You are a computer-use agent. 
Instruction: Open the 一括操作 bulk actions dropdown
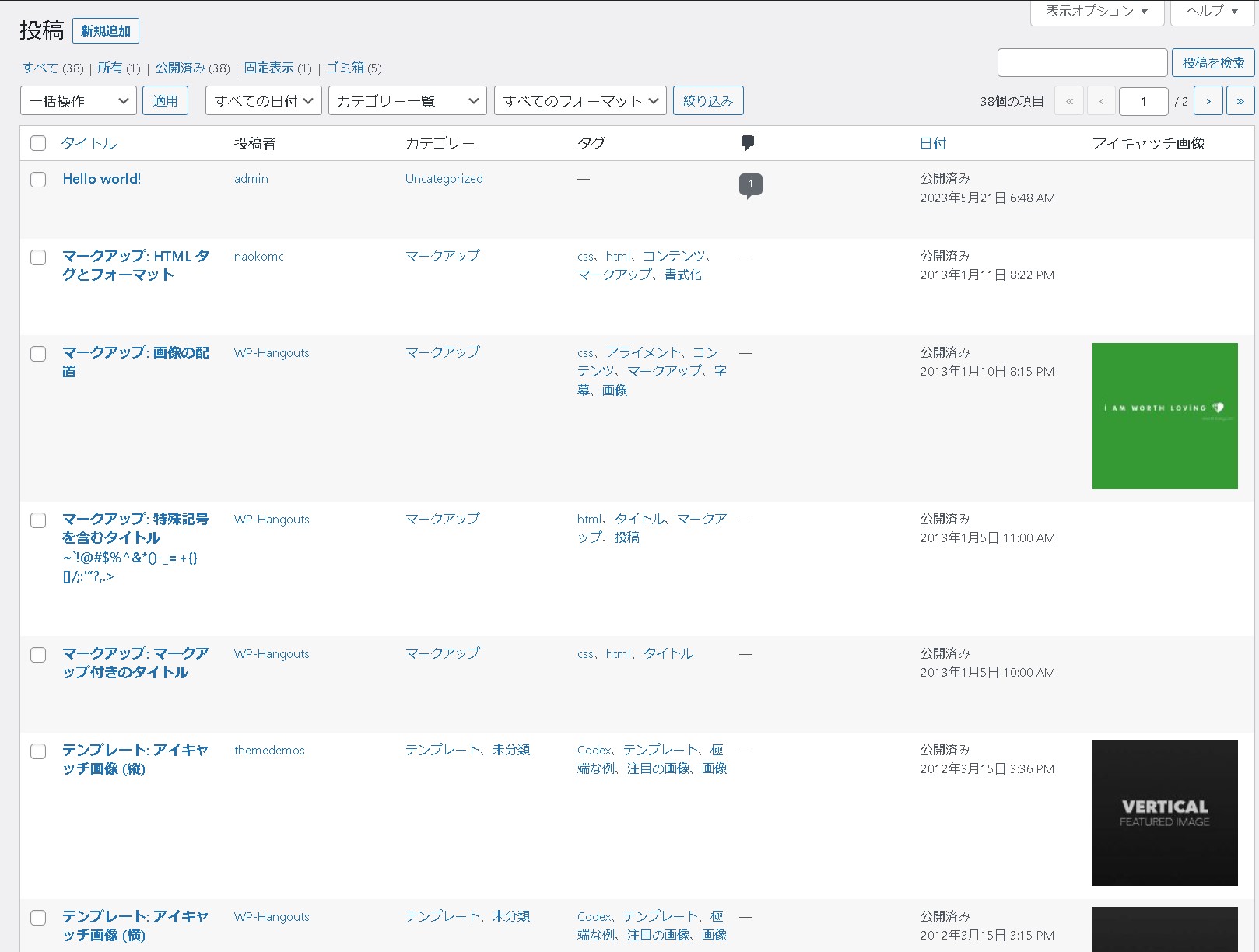point(78,101)
